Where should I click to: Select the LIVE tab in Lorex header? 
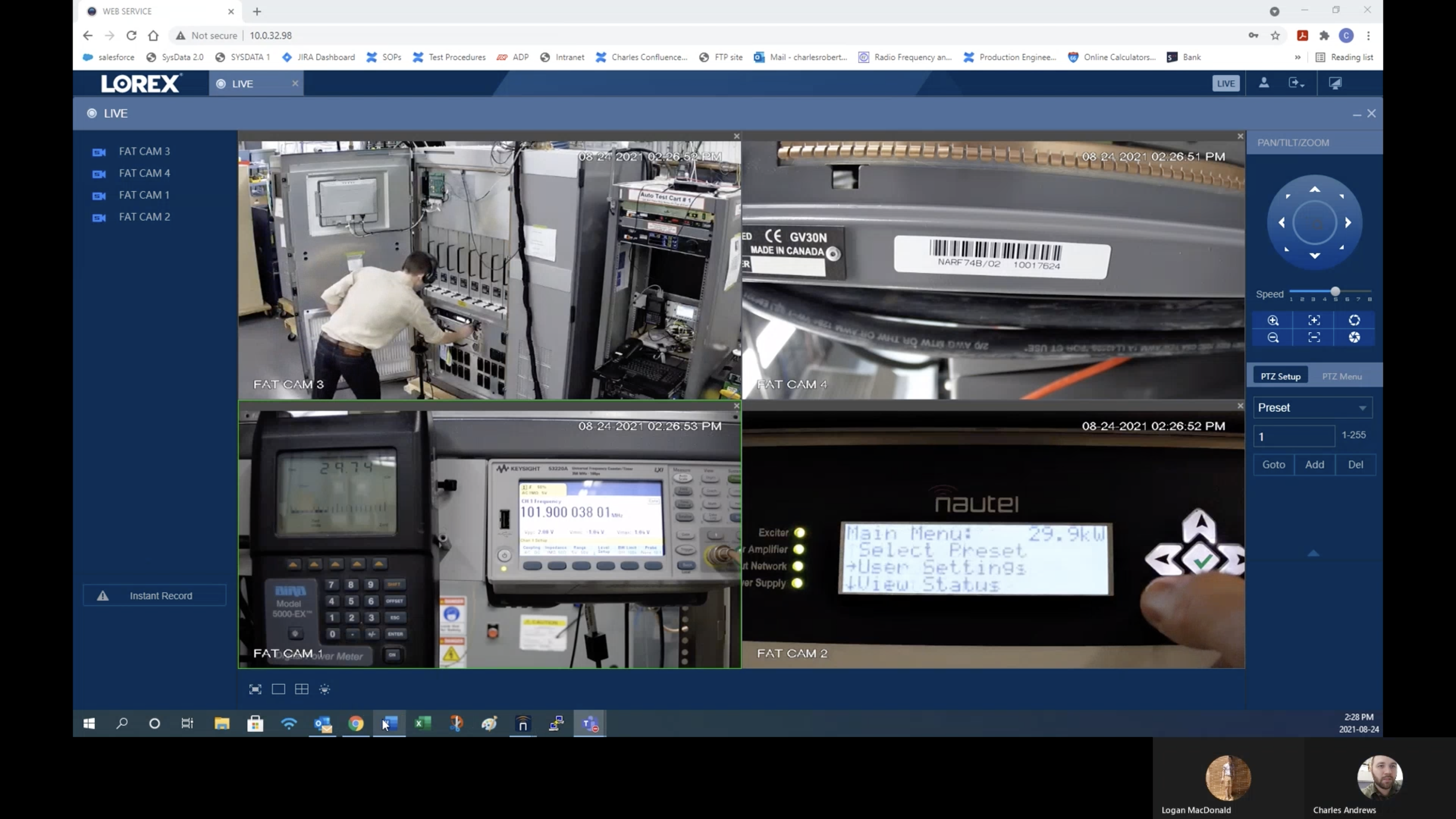[x=243, y=84]
